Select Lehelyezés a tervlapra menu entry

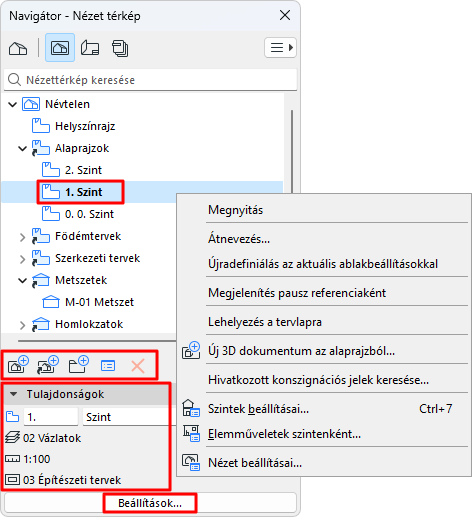pos(265,322)
